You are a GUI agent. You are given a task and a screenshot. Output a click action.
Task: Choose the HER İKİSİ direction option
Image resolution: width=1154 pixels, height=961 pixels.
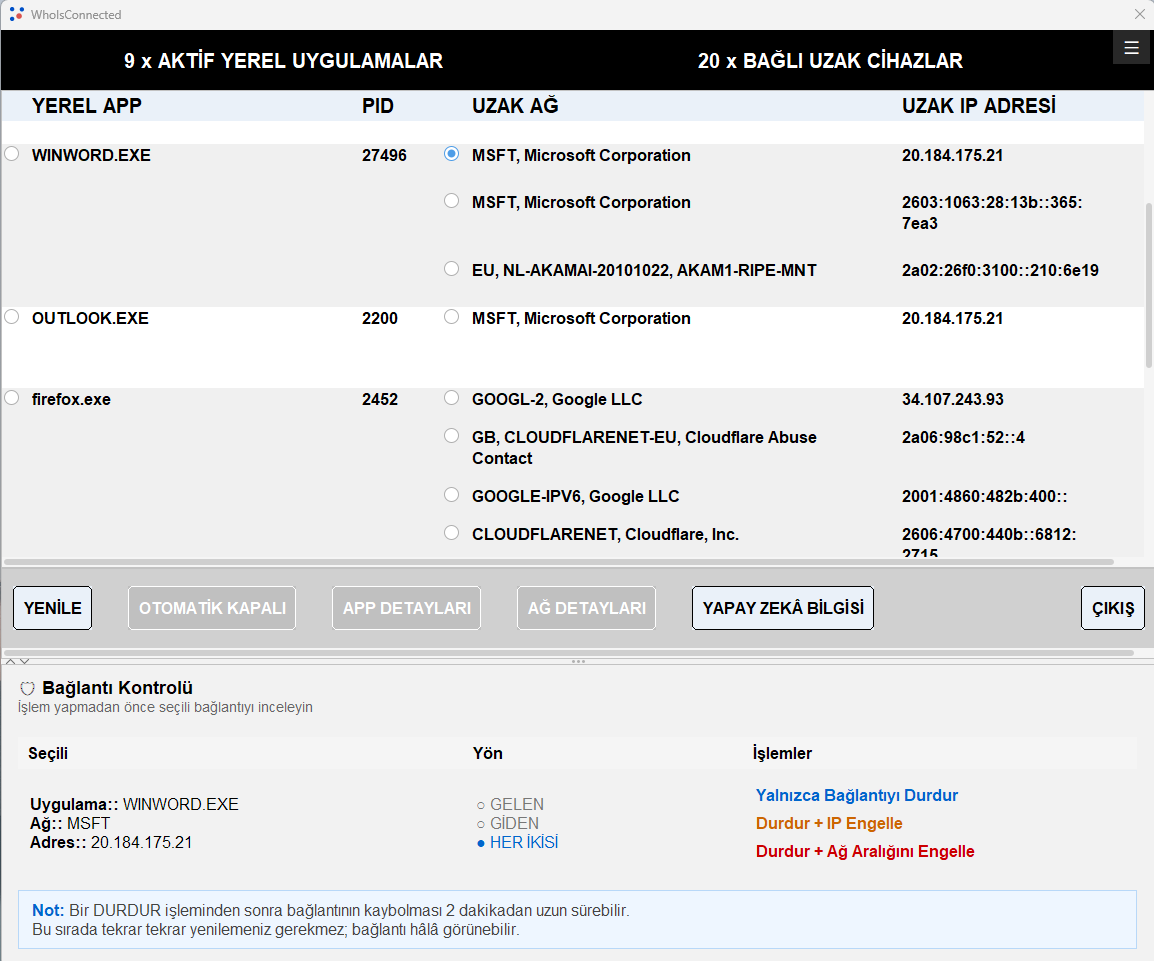(517, 843)
